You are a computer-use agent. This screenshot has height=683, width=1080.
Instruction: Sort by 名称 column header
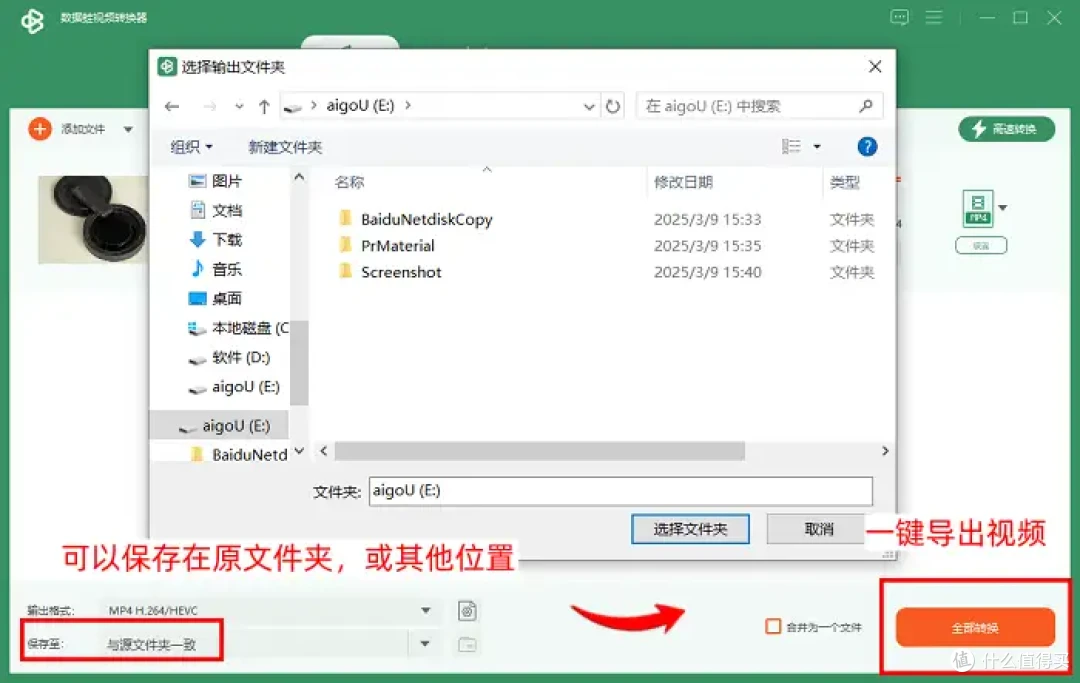(349, 182)
